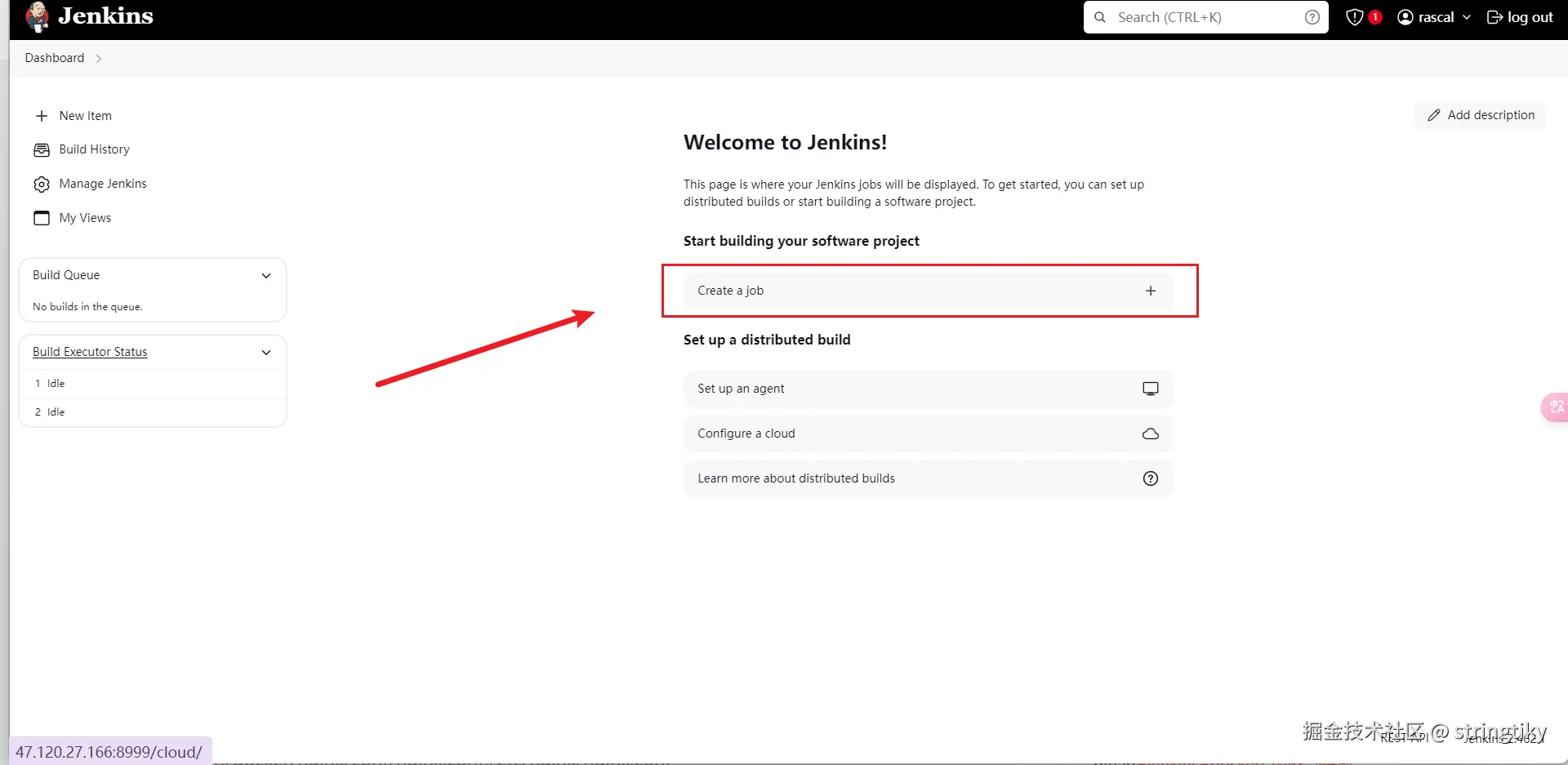Collapse the Build Executor Status panel
1568x765 pixels.
coord(266,353)
